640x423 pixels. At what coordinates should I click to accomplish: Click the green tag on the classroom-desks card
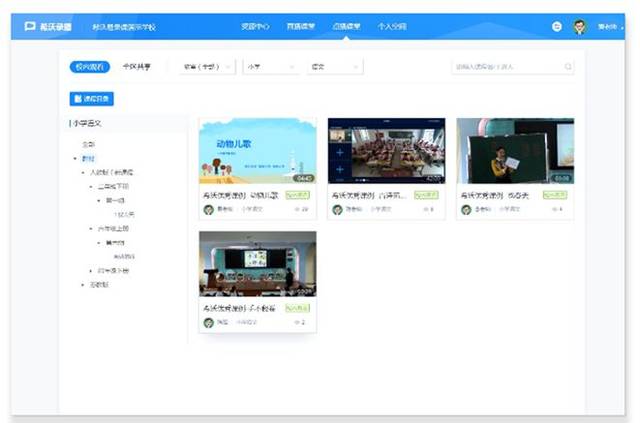tap(427, 195)
